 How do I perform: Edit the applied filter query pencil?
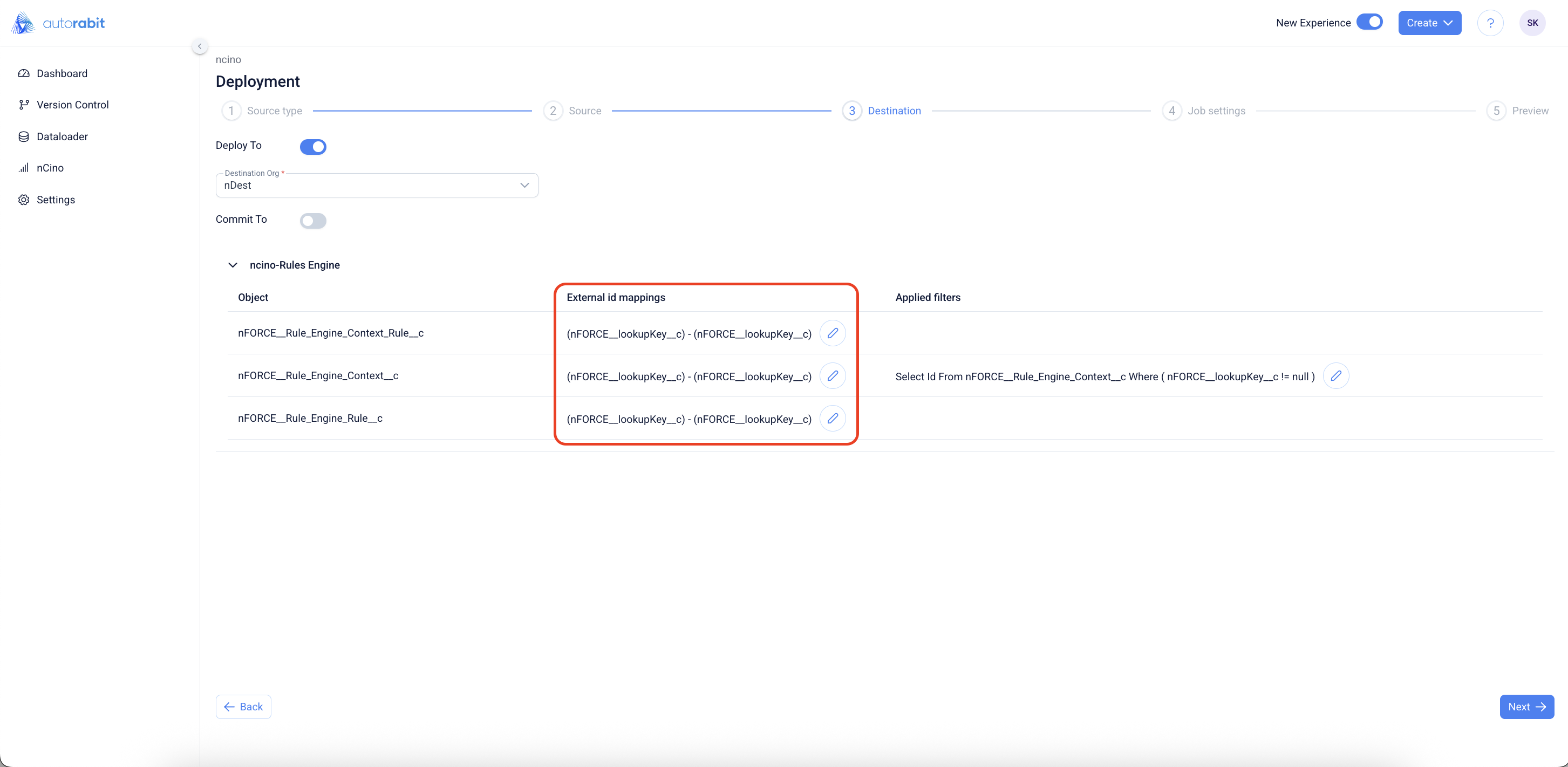pyautogui.click(x=1335, y=376)
